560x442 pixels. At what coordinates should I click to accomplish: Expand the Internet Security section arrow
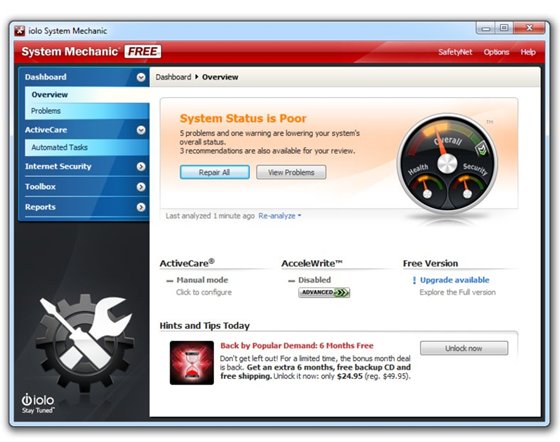141,166
